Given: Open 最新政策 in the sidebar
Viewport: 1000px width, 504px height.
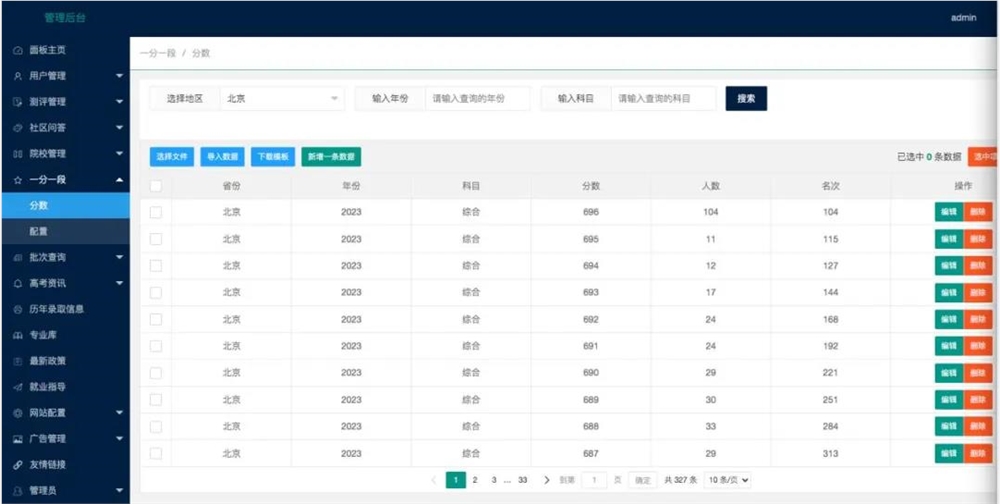Looking at the screenshot, I should coord(65,361).
